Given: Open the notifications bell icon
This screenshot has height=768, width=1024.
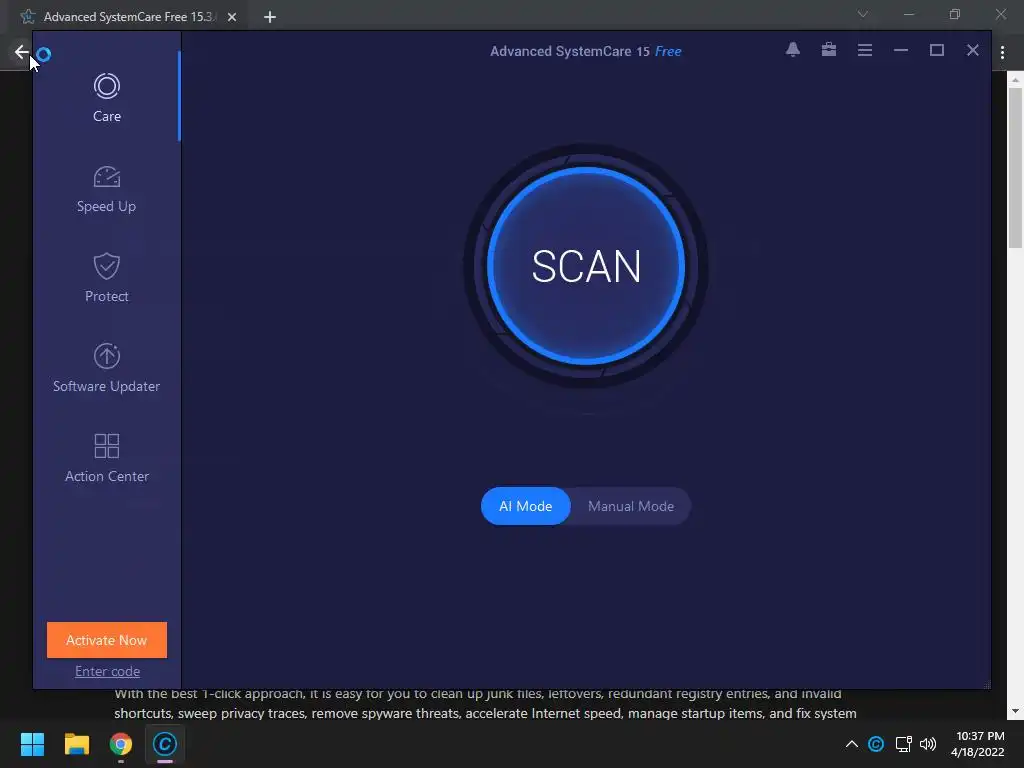Looking at the screenshot, I should click(x=793, y=50).
